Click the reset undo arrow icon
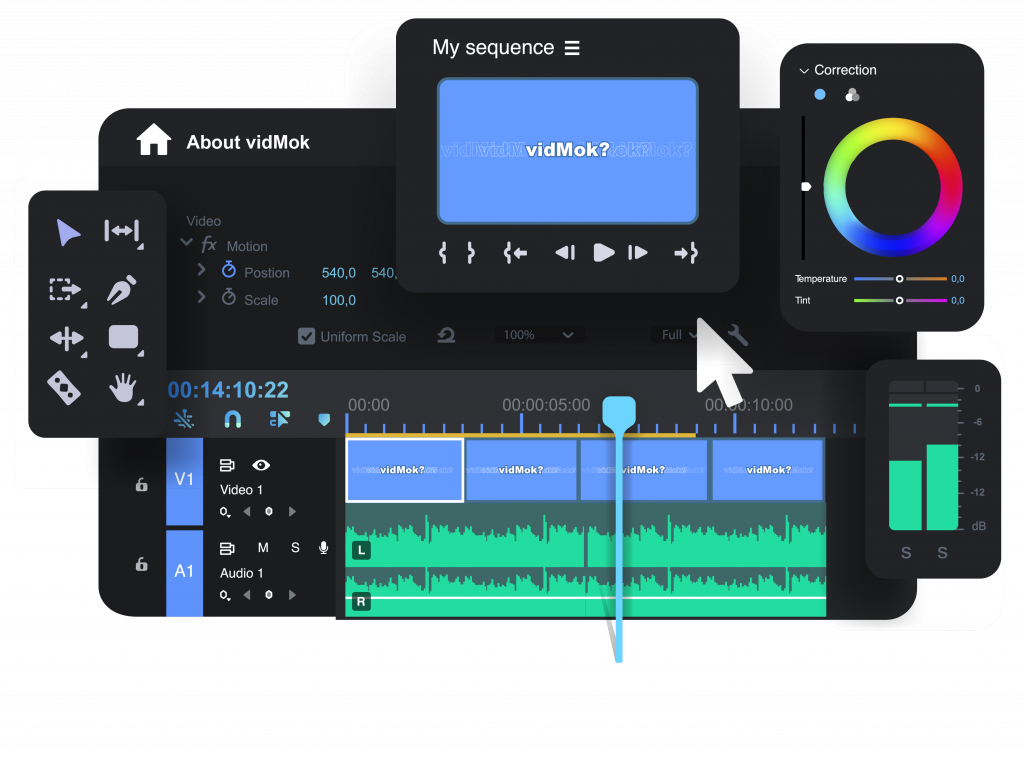This screenshot has width=1024, height=759. [x=446, y=336]
